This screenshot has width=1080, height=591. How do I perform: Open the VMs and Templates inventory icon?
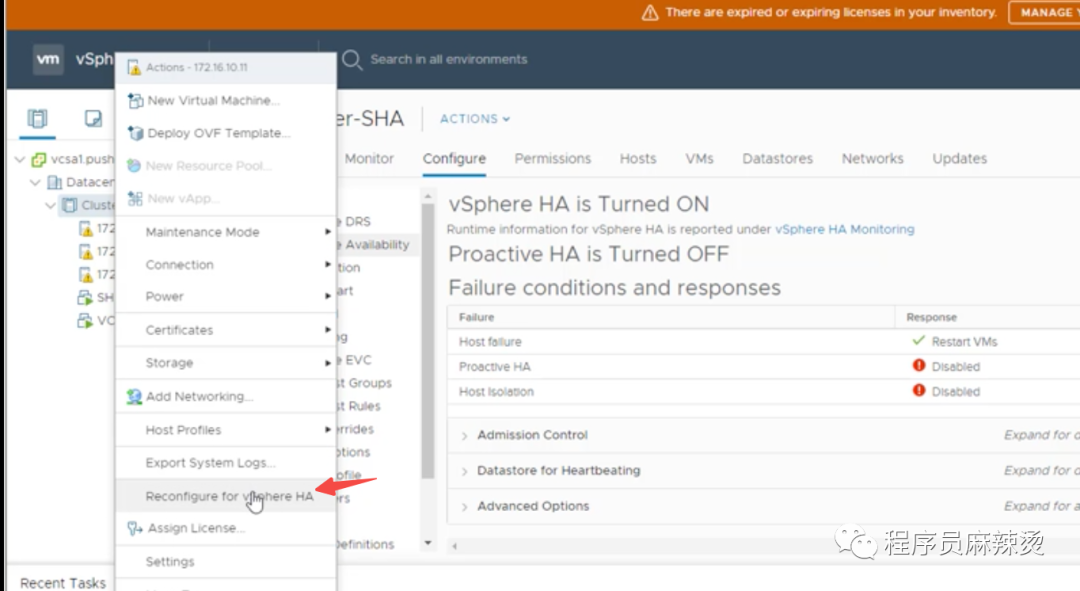93,119
